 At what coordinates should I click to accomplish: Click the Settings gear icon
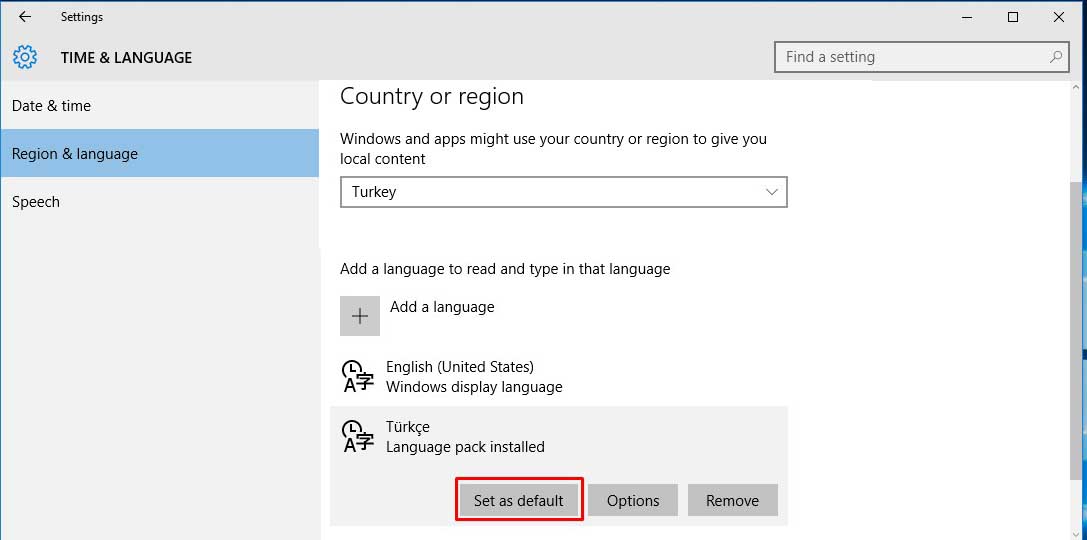(25, 57)
